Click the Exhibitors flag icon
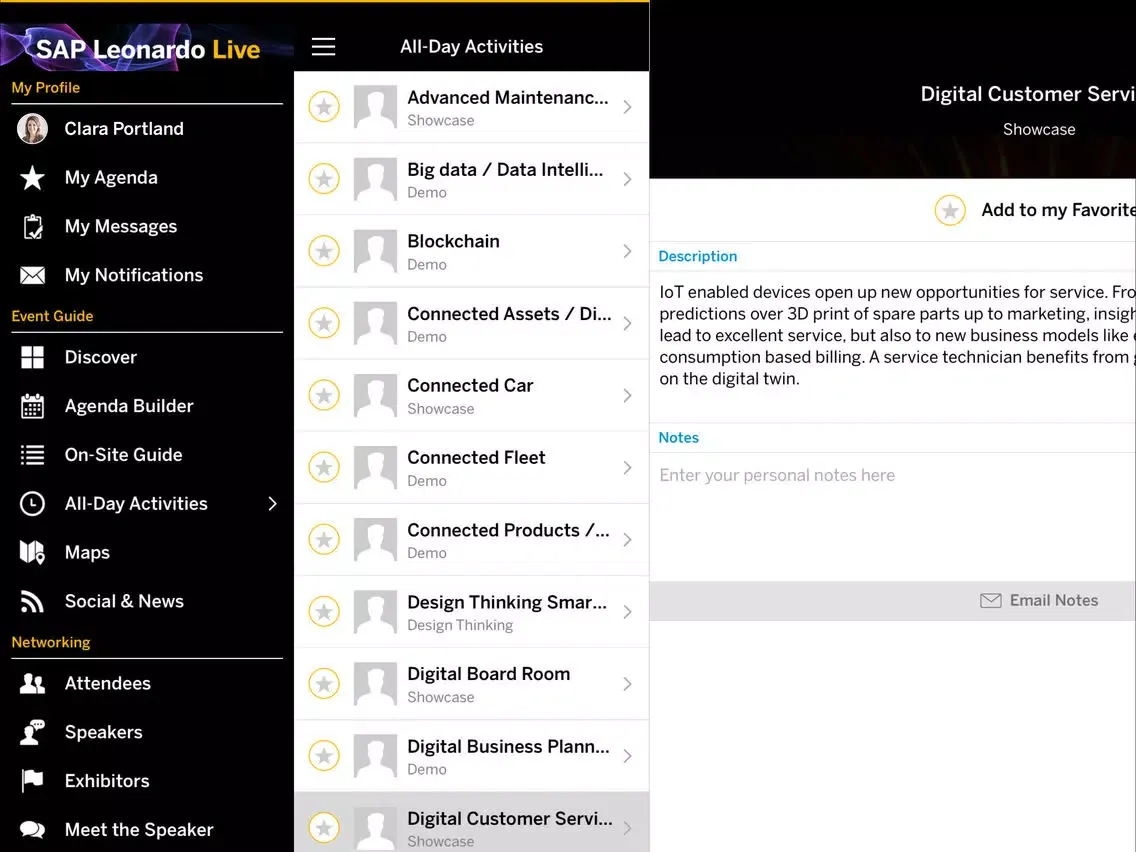The height and width of the screenshot is (852, 1136). pos(32,781)
